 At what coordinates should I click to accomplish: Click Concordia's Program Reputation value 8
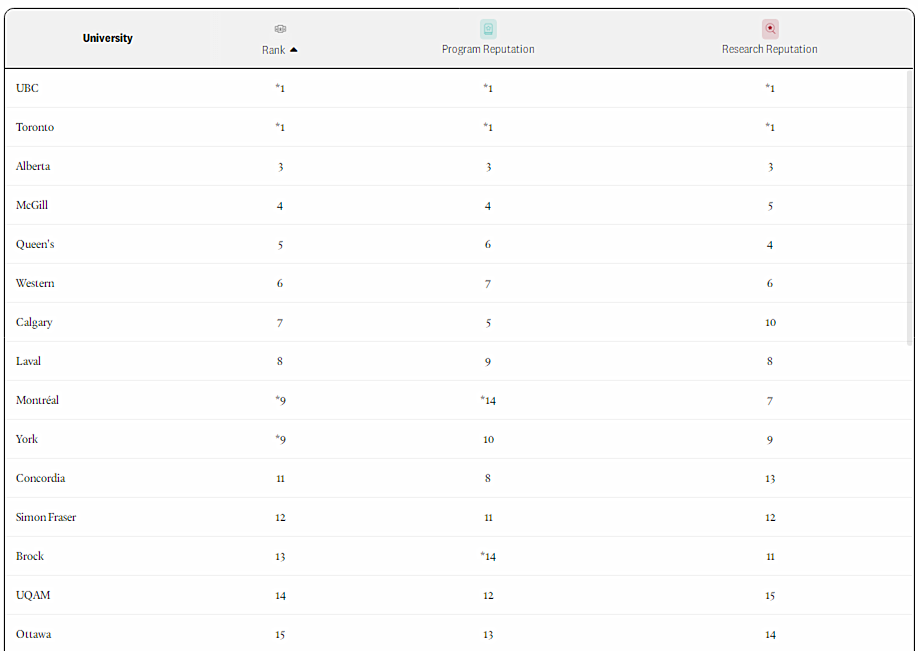click(488, 478)
